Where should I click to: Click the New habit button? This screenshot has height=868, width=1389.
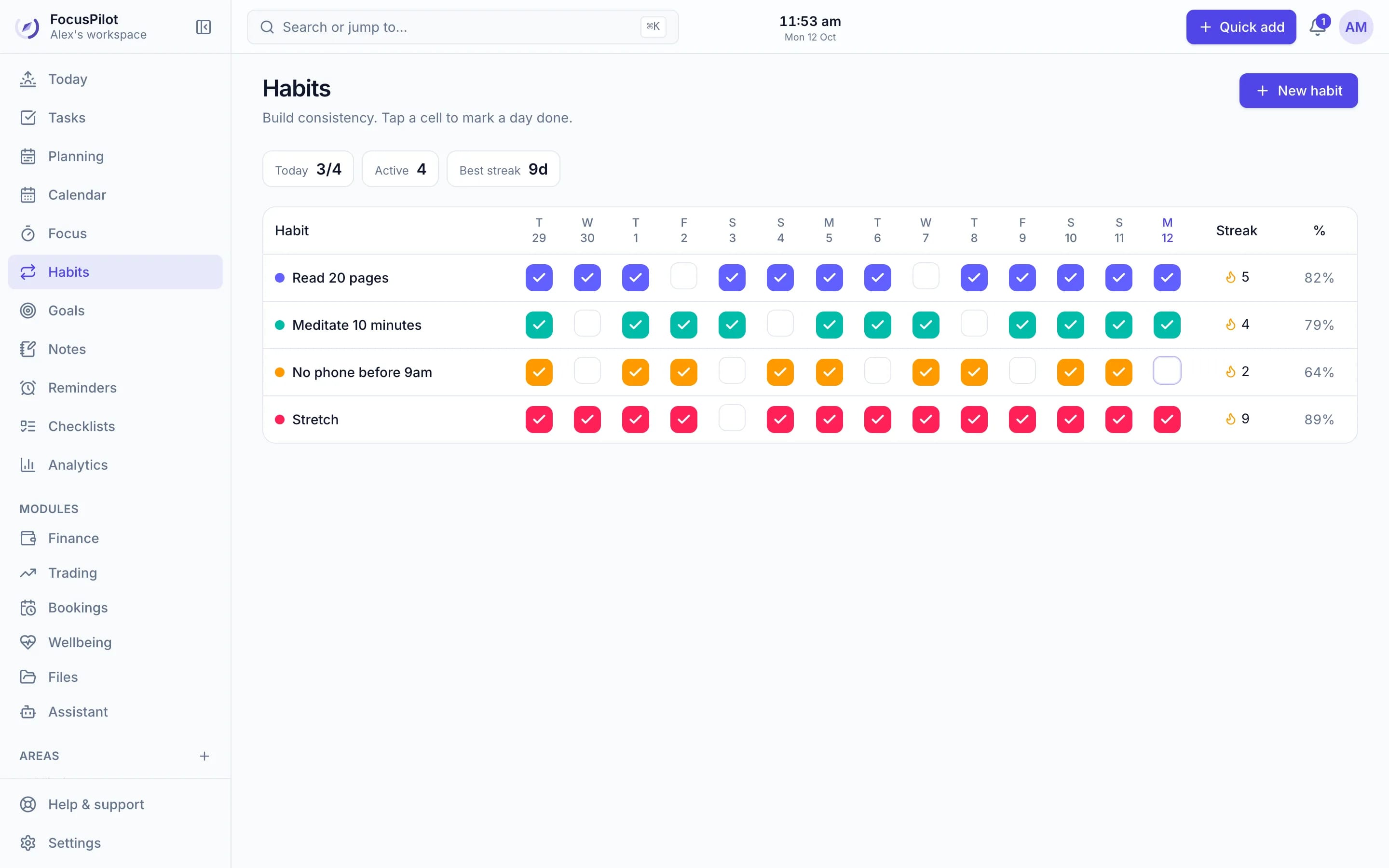point(1298,91)
